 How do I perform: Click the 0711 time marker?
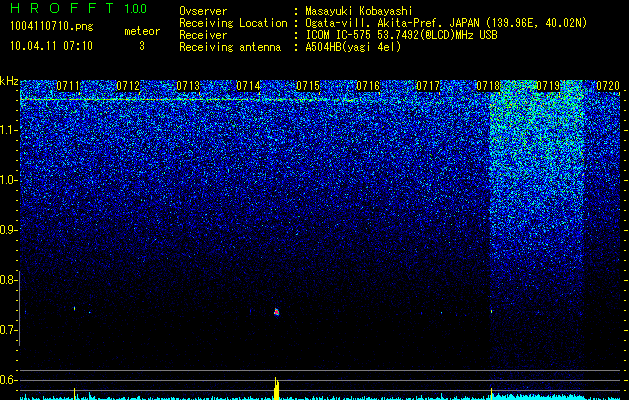pos(68,86)
